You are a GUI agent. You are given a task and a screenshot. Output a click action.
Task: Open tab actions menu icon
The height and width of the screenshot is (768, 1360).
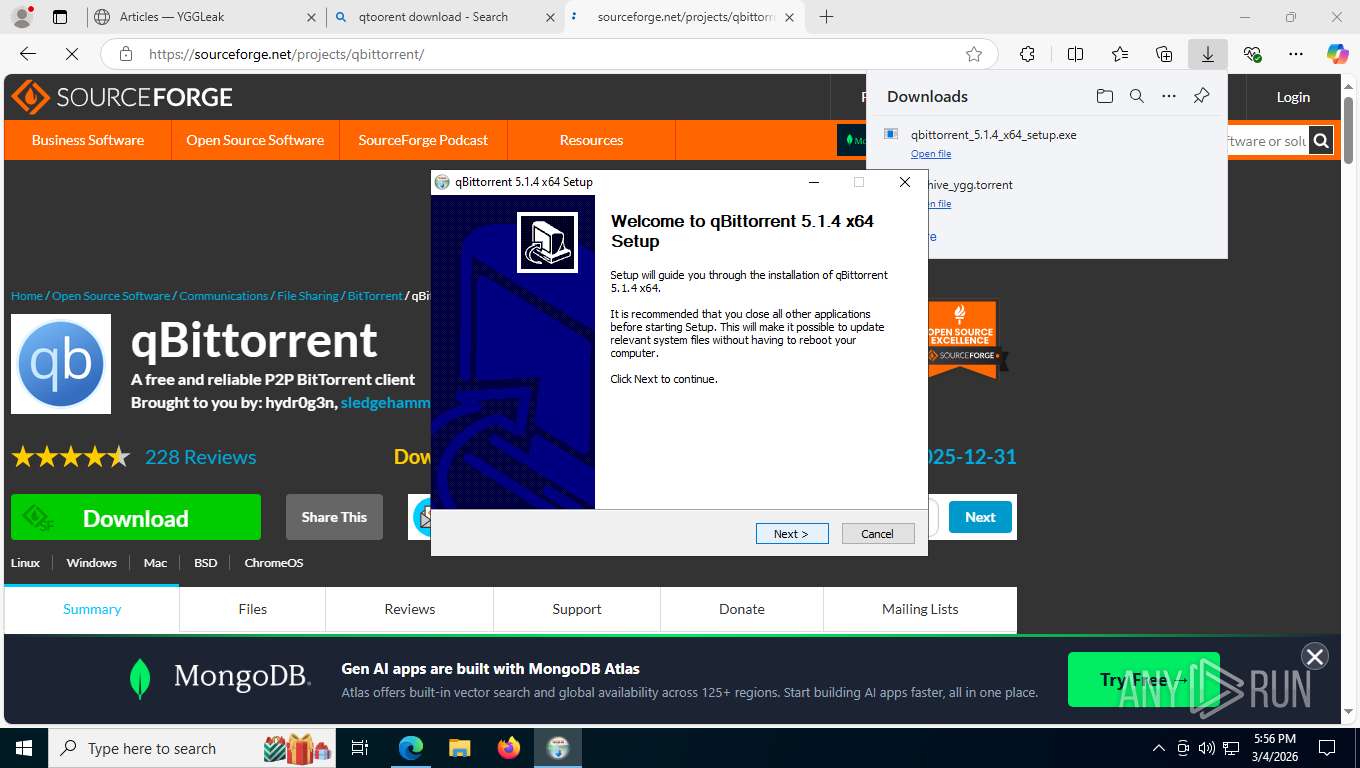pyautogui.click(x=60, y=17)
